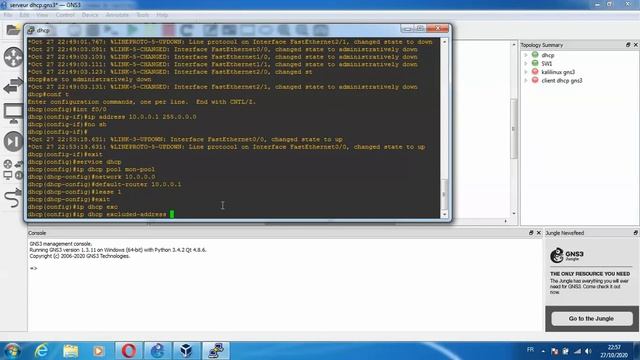Open the Tools menu
This screenshot has height=360, width=640.
pyautogui.click(x=142, y=15)
